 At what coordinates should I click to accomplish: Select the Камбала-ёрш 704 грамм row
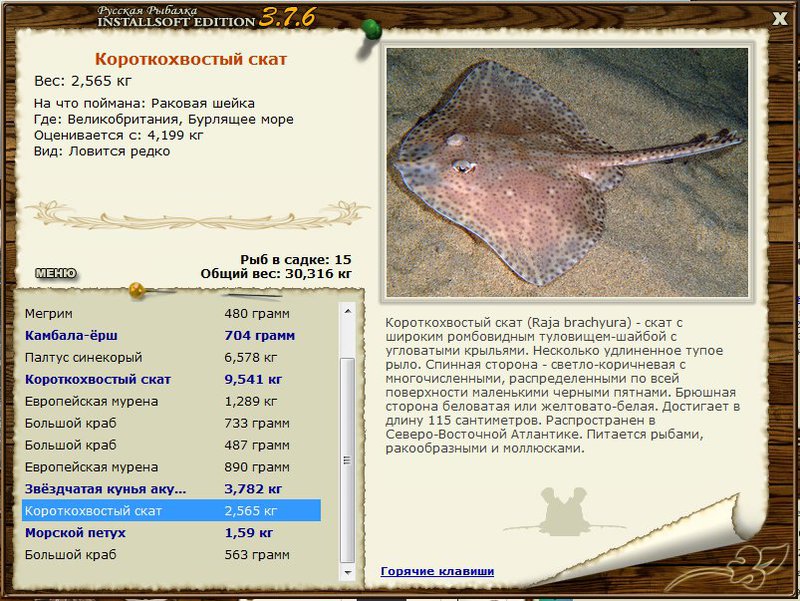pyautogui.click(x=171, y=335)
